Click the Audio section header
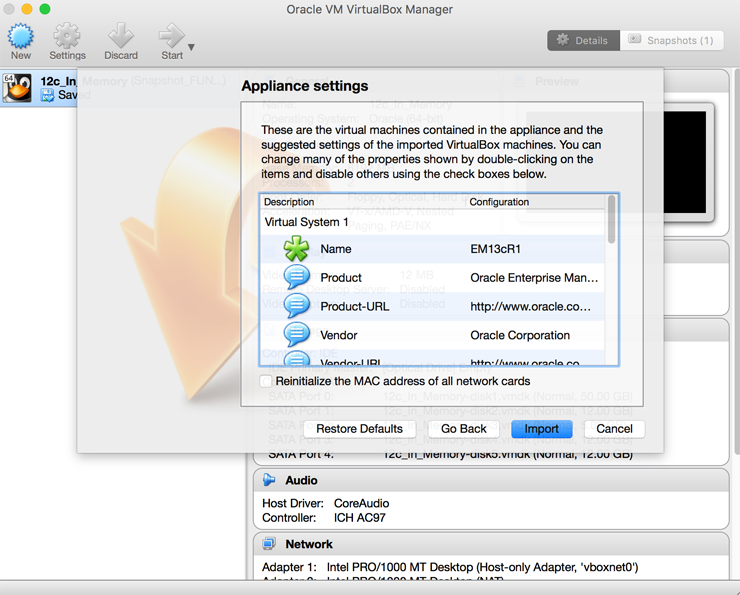740x595 pixels. pos(491,480)
